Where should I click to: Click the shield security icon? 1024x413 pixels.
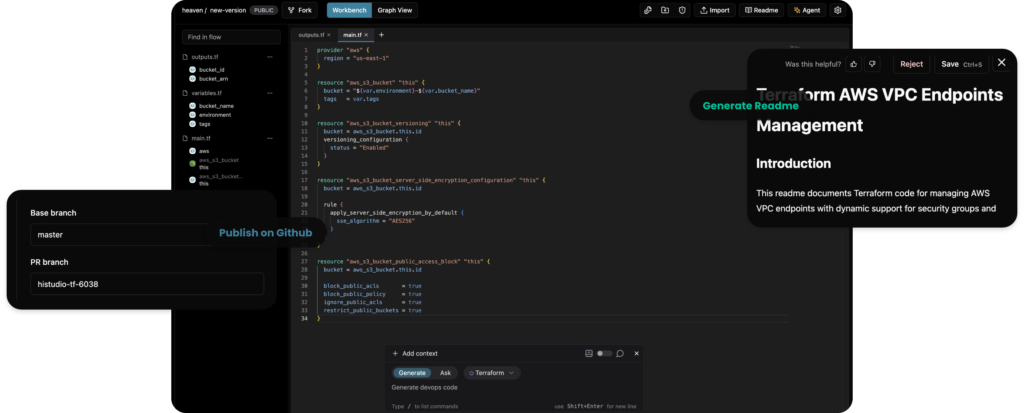pos(682,10)
